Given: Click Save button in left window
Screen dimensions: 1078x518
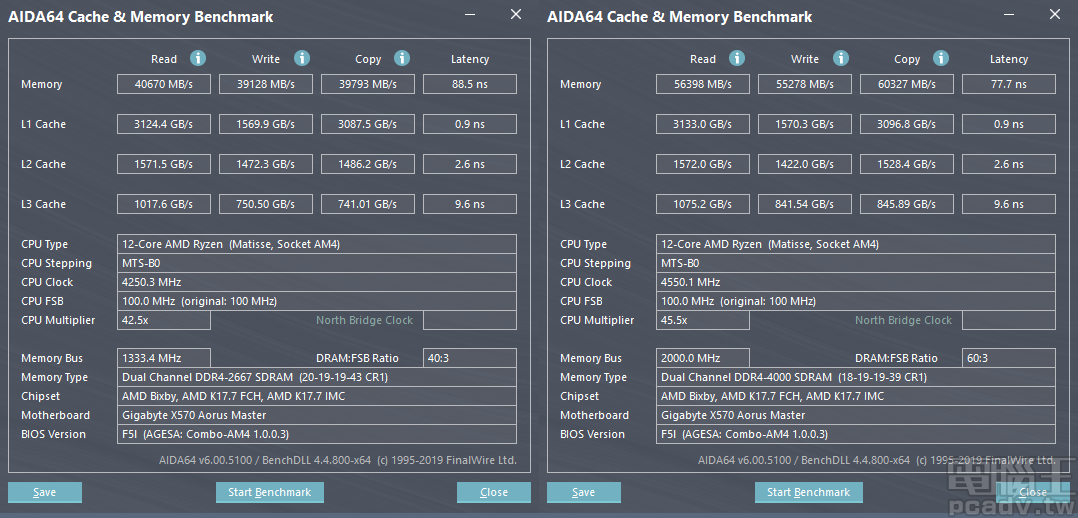Looking at the screenshot, I should click(45, 492).
